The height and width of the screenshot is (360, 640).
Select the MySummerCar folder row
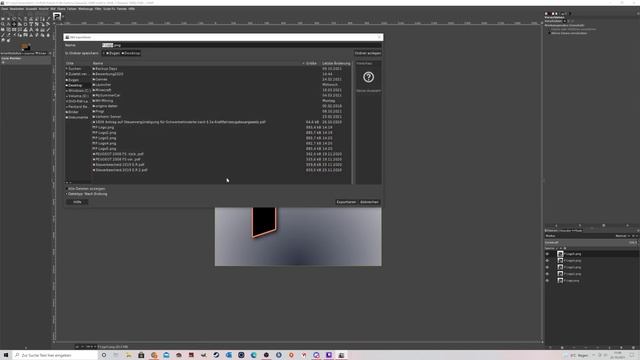point(221,95)
